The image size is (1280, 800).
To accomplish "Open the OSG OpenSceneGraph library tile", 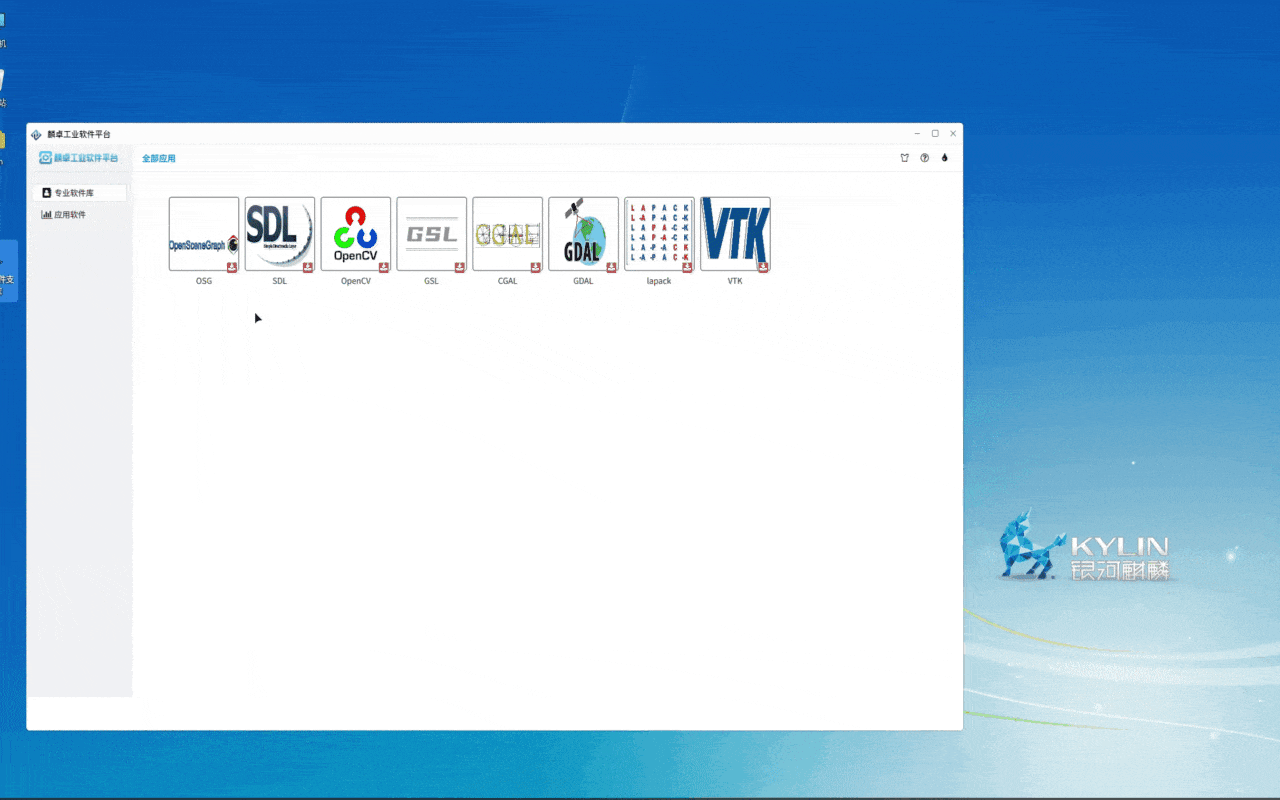I will [204, 234].
